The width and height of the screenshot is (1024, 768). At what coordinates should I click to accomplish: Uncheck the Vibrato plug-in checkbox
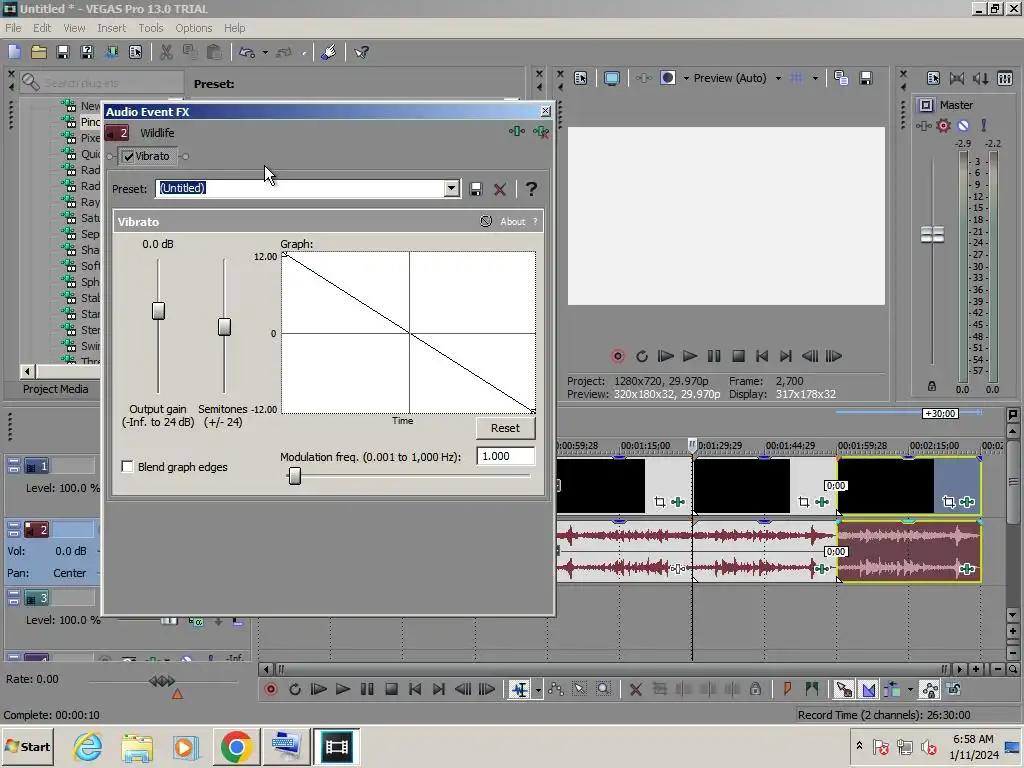click(129, 157)
